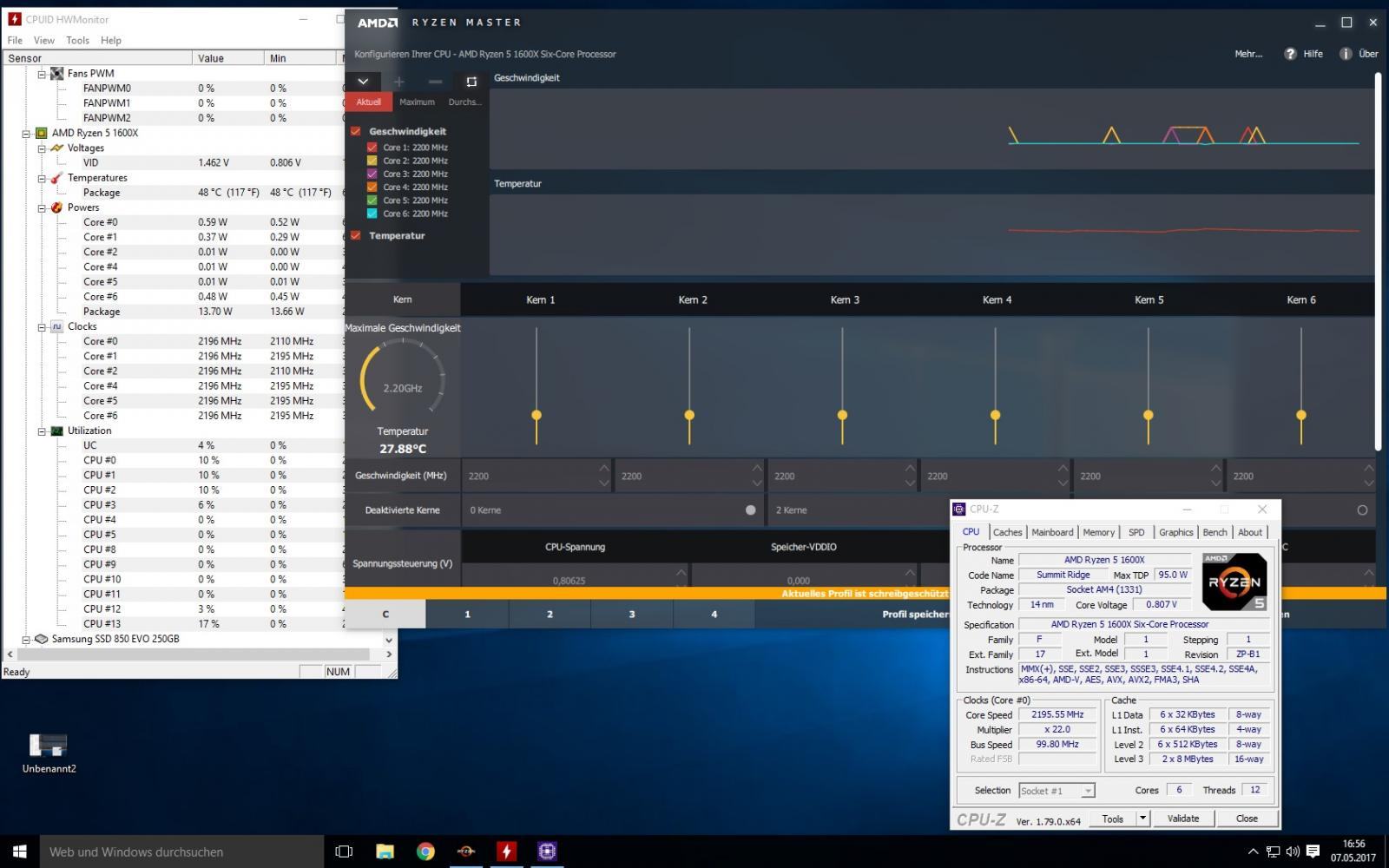Select profile C in Ryzen Master
Screen dimensions: 1389x868
(x=385, y=614)
